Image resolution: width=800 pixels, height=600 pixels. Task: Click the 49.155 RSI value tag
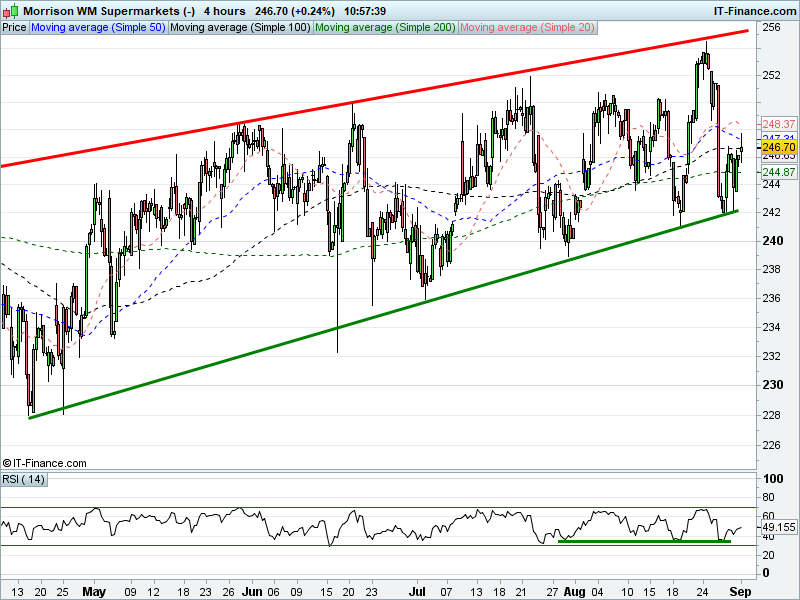click(779, 528)
